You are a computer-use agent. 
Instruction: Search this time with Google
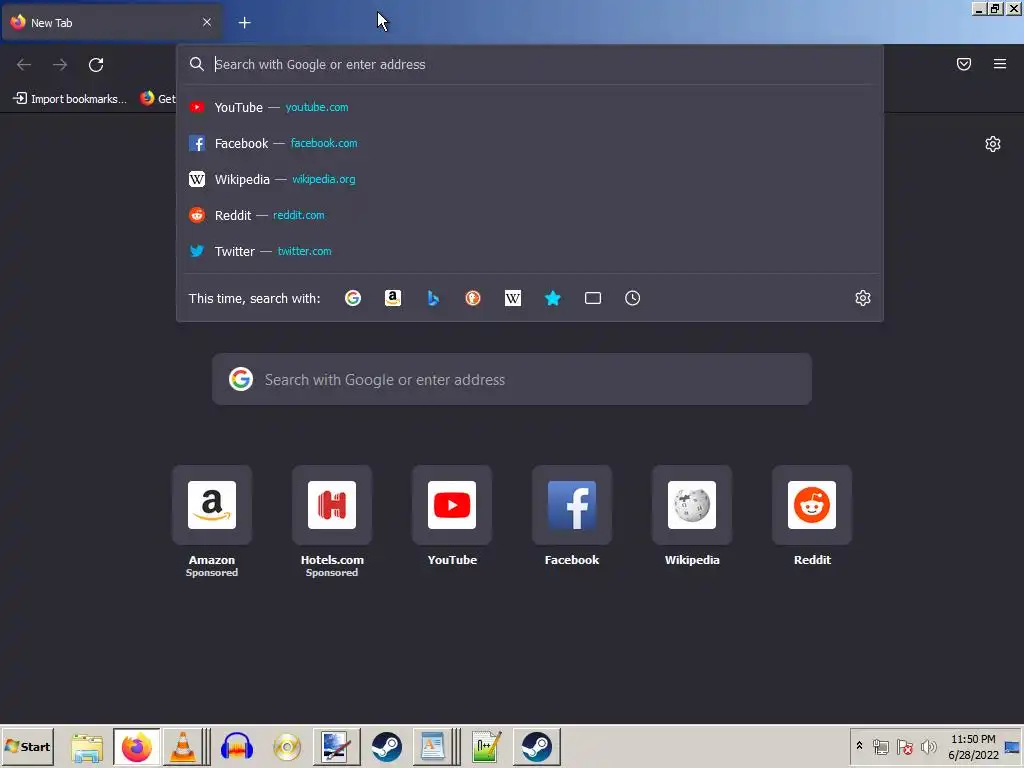point(353,298)
